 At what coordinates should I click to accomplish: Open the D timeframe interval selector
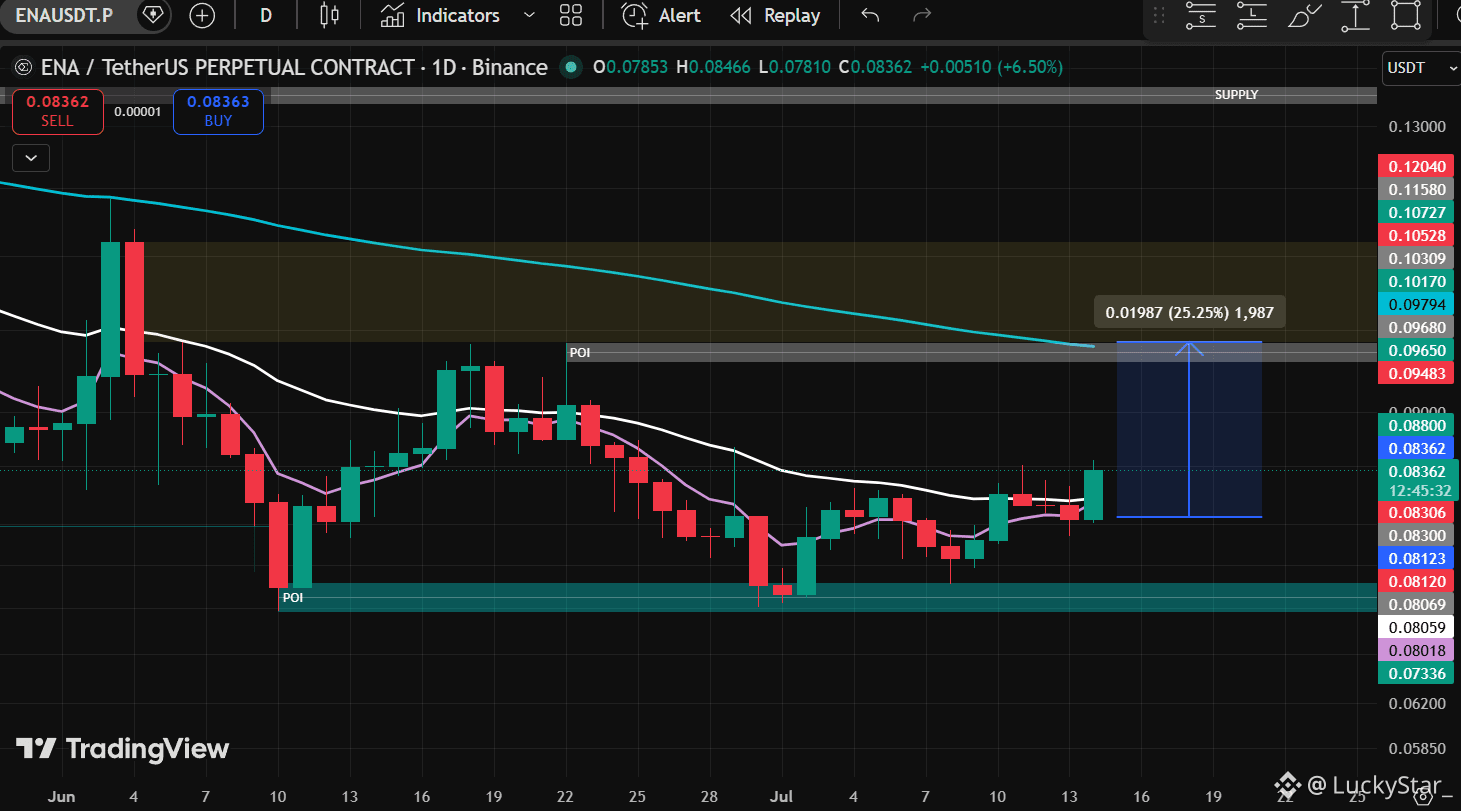click(266, 15)
